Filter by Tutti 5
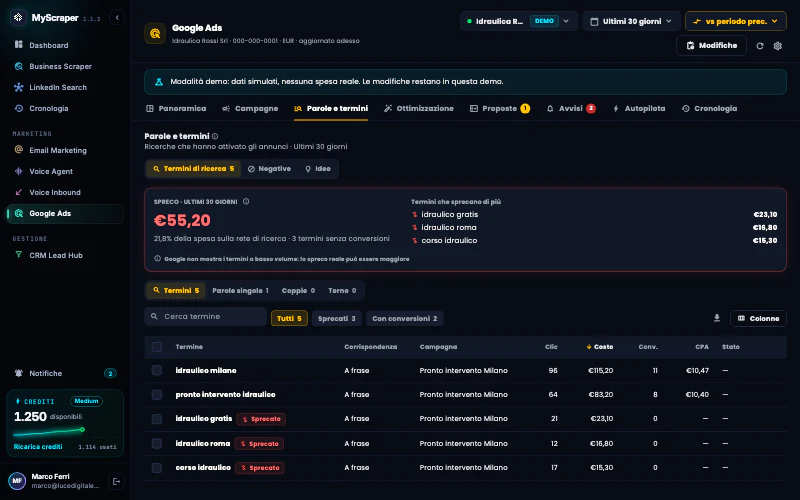Screen dimensions: 800x500 pyautogui.click(x=289, y=318)
